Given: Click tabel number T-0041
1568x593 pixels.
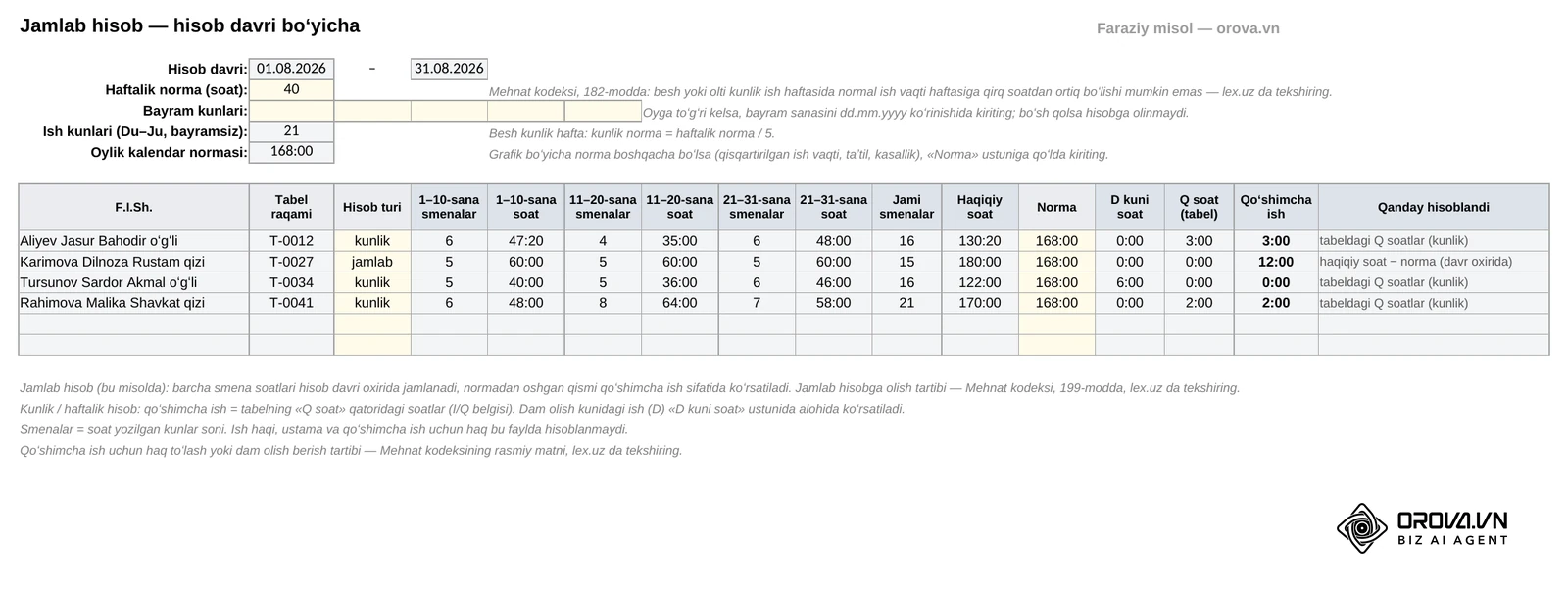Looking at the screenshot, I should (x=291, y=303).
